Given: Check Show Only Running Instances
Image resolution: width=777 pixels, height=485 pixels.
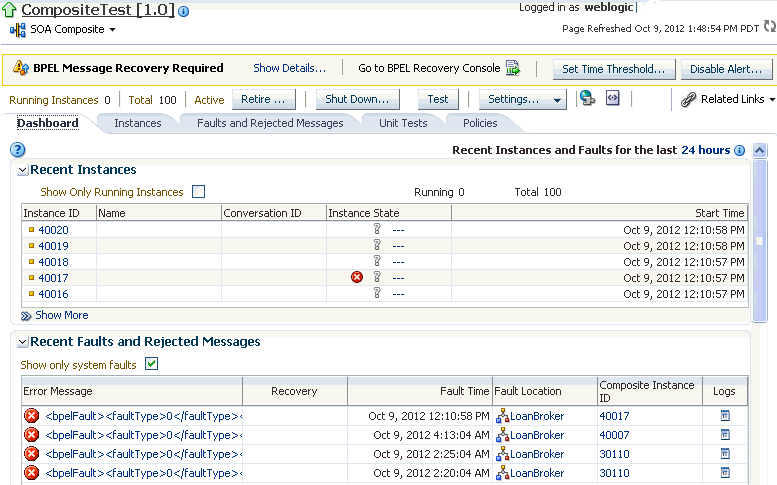Looking at the screenshot, I should pos(198,191).
